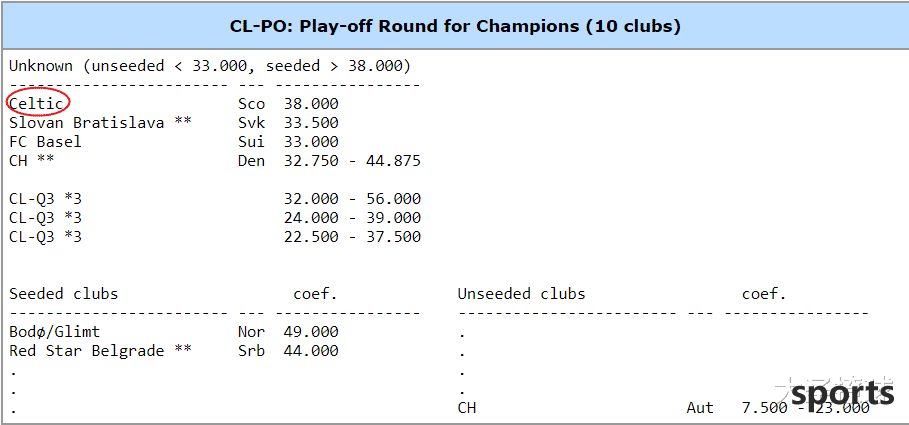Click the sports watermark logo
This screenshot has height=425, width=909.
click(x=842, y=394)
